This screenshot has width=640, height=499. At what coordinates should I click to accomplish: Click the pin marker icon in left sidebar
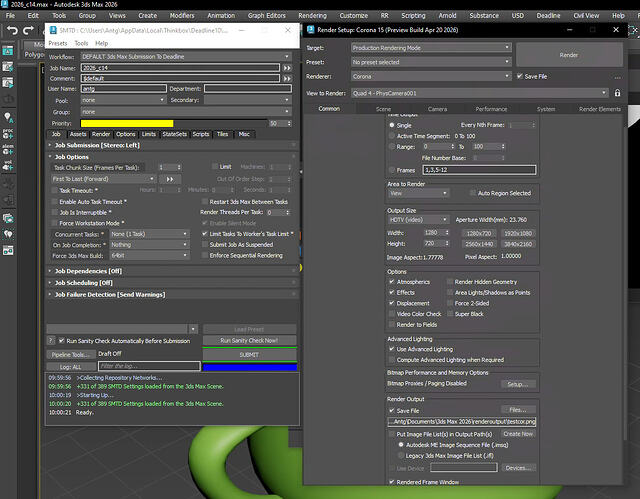click(8, 118)
